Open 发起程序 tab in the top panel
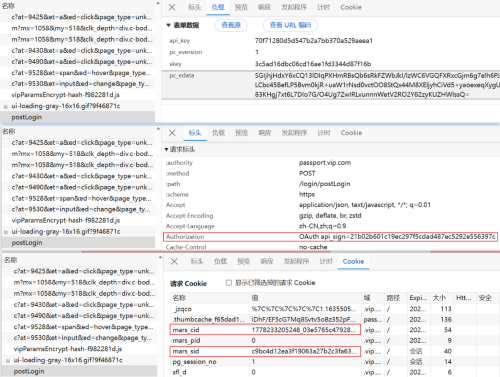This screenshot has height=377, width=500. point(294,7)
